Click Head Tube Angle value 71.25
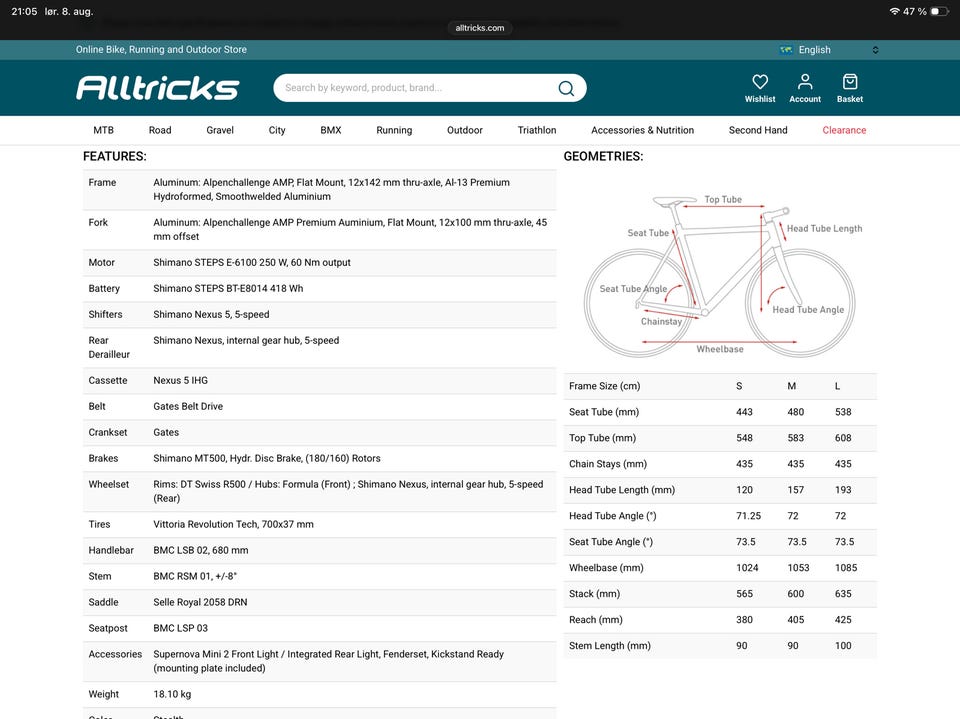 tap(748, 516)
